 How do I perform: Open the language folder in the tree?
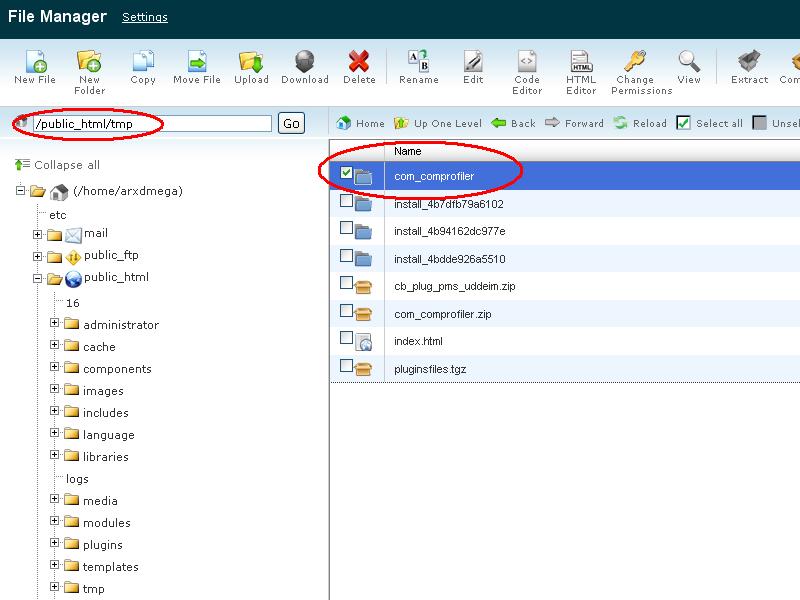[109, 435]
